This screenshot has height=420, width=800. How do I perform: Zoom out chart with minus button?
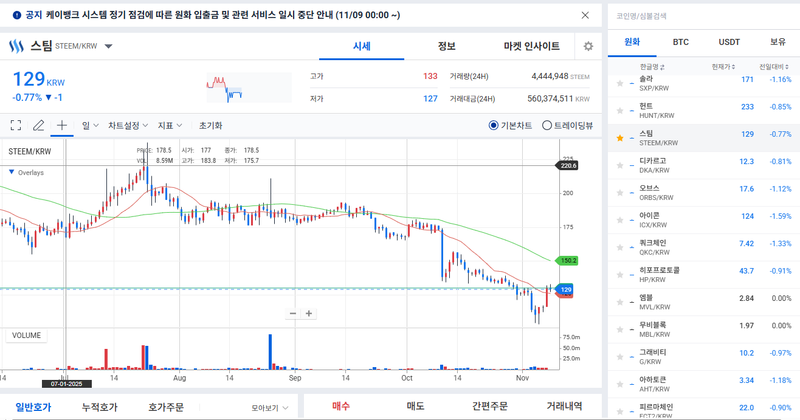pos(293,313)
